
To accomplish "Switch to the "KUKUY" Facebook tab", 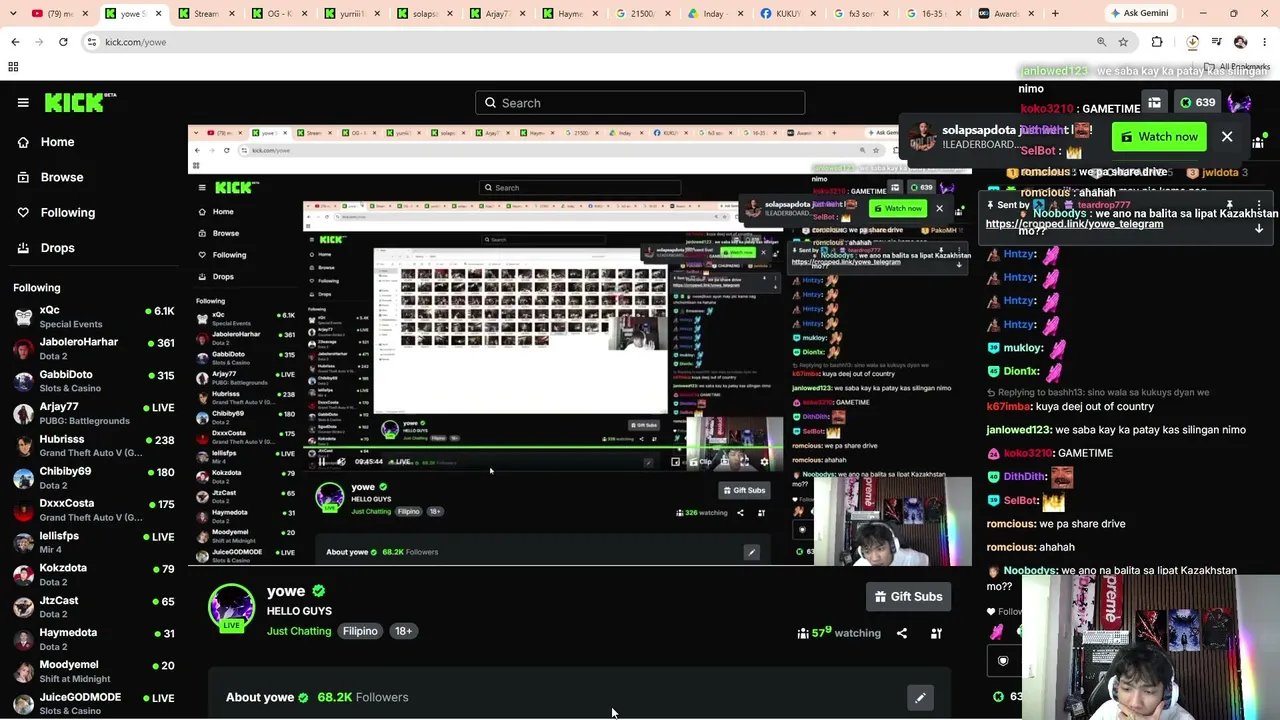I will [788, 13].
